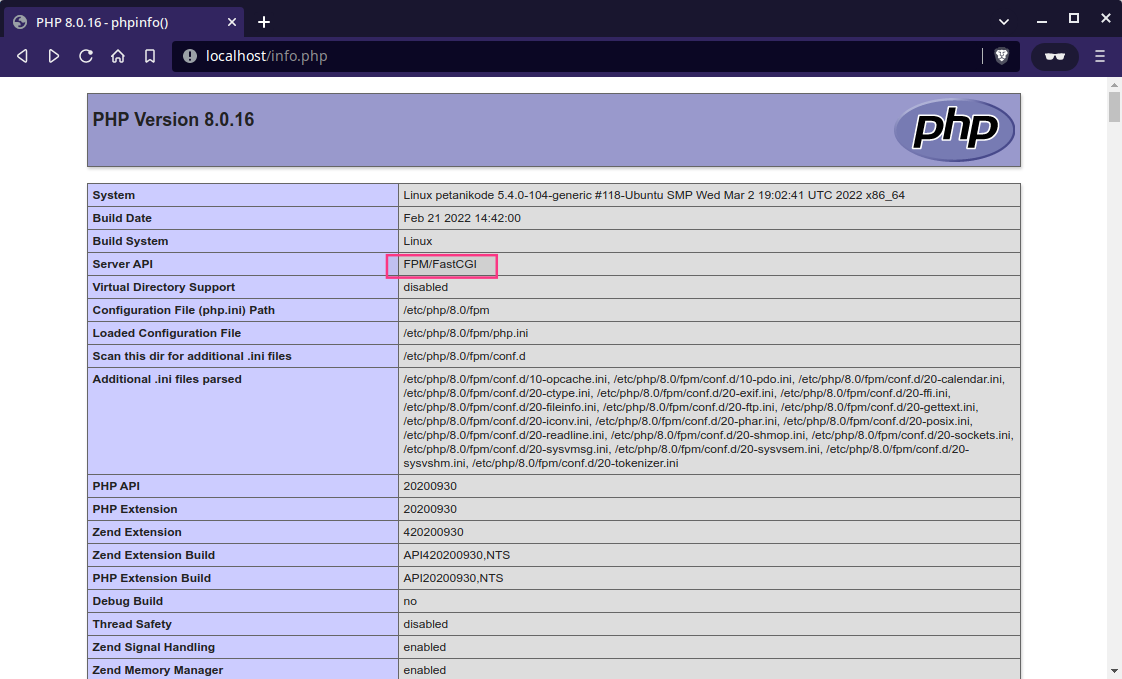Open the tab search dropdown chevron
Viewport: 1122px width, 679px height.
pos(1004,21)
